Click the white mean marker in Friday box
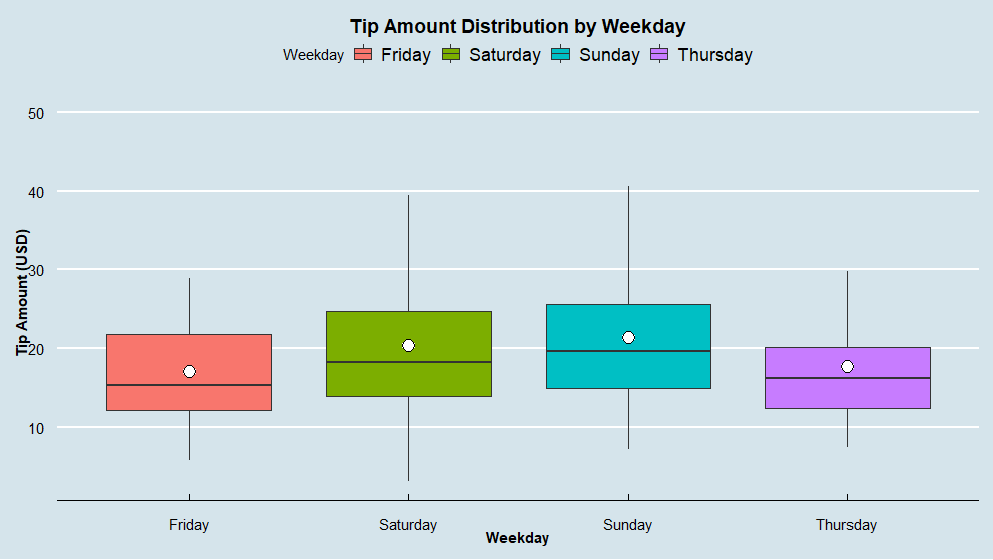The image size is (993, 560). [x=189, y=372]
